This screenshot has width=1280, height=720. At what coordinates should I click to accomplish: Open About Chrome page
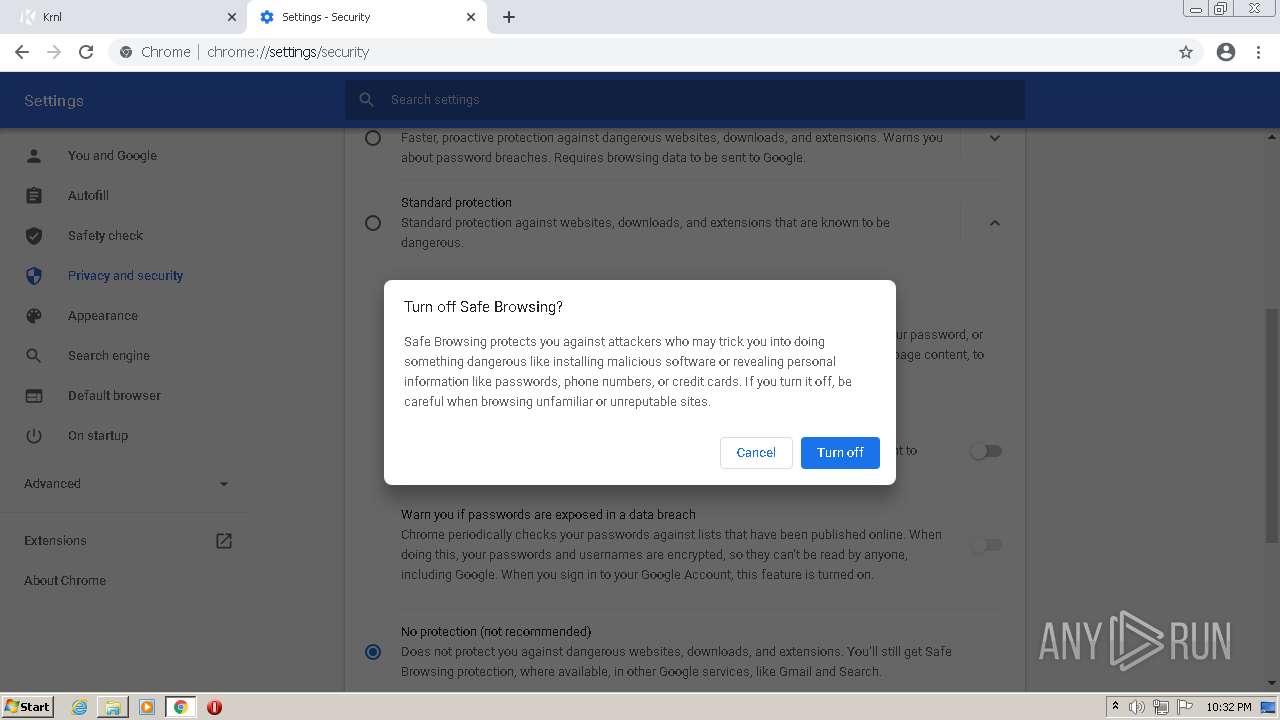tap(65, 580)
